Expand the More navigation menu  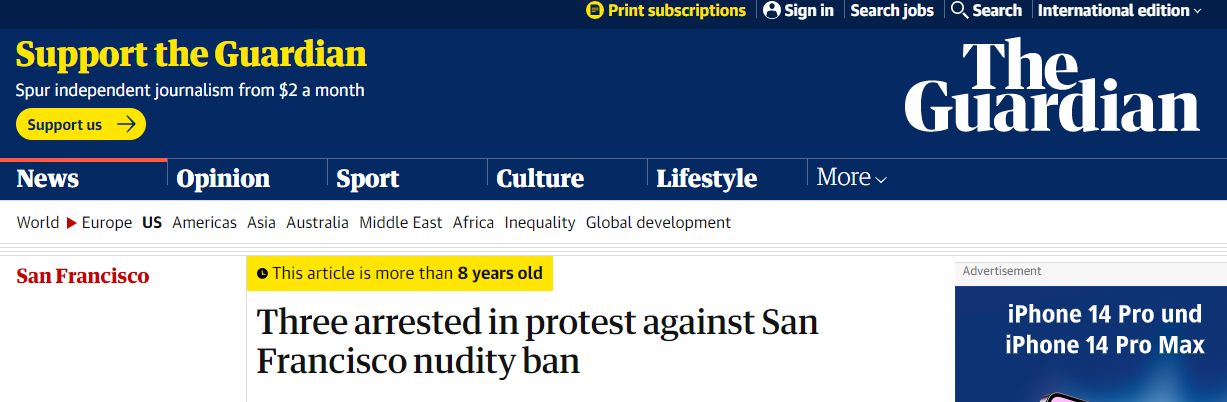click(x=851, y=178)
